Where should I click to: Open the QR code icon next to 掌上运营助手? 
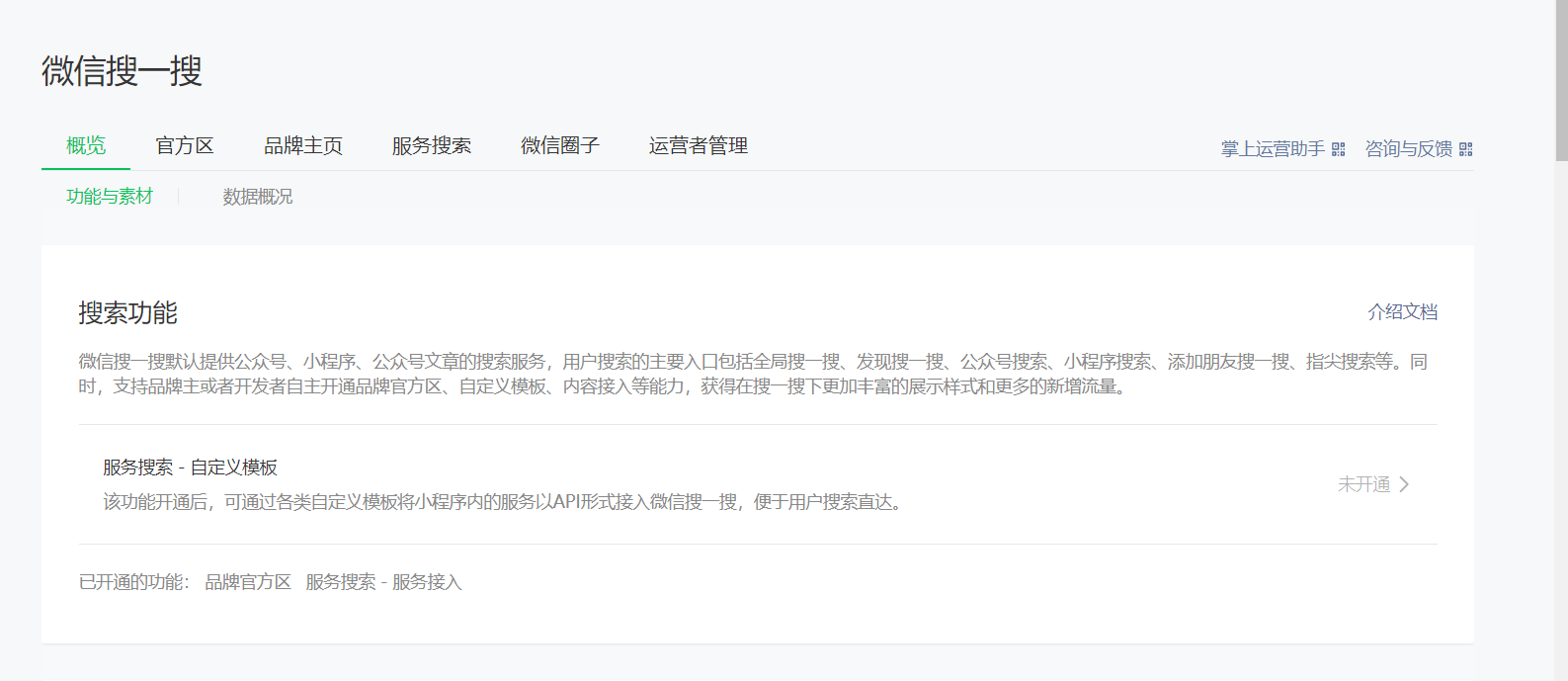(x=1338, y=149)
